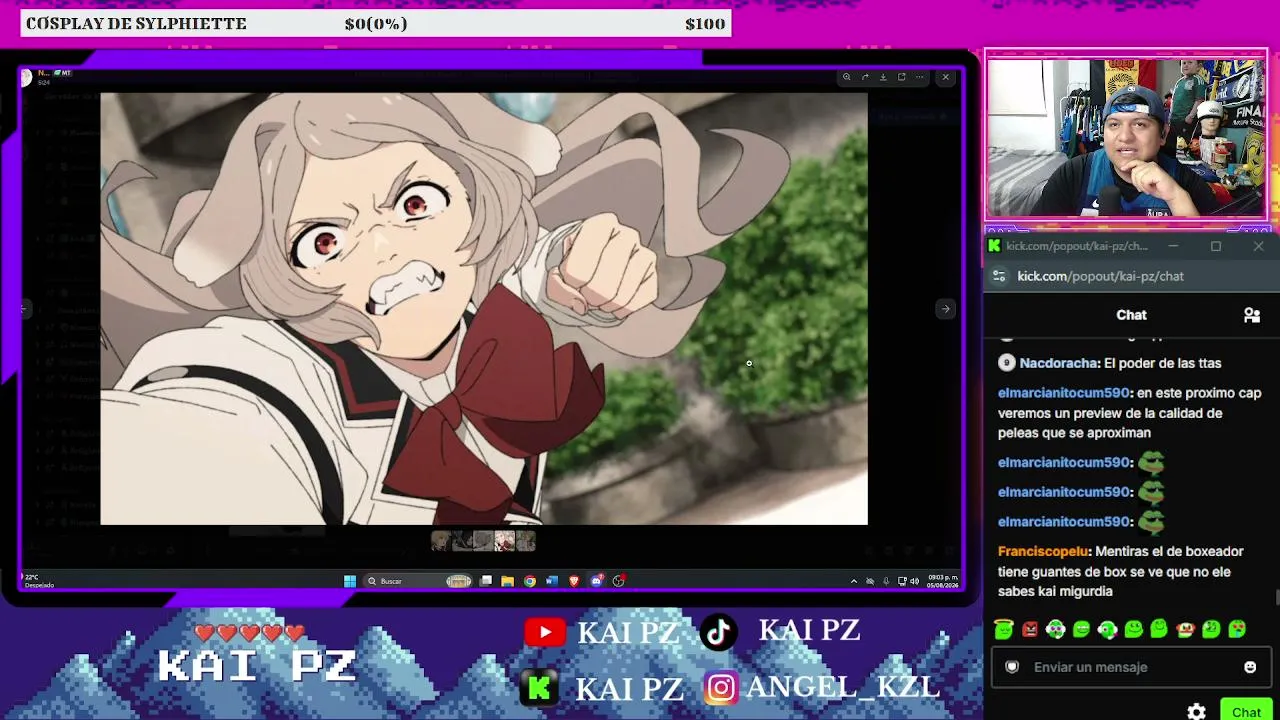Viewport: 1280px width, 720px height.
Task: Open chat settings gear
Action: click(x=1196, y=712)
